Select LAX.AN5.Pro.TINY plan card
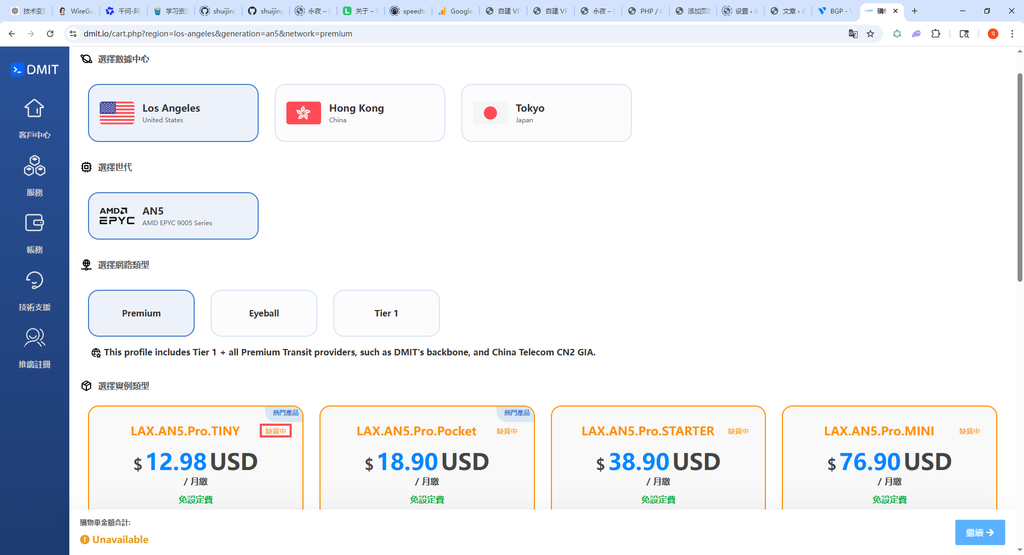This screenshot has height=555, width=1024. click(196, 458)
